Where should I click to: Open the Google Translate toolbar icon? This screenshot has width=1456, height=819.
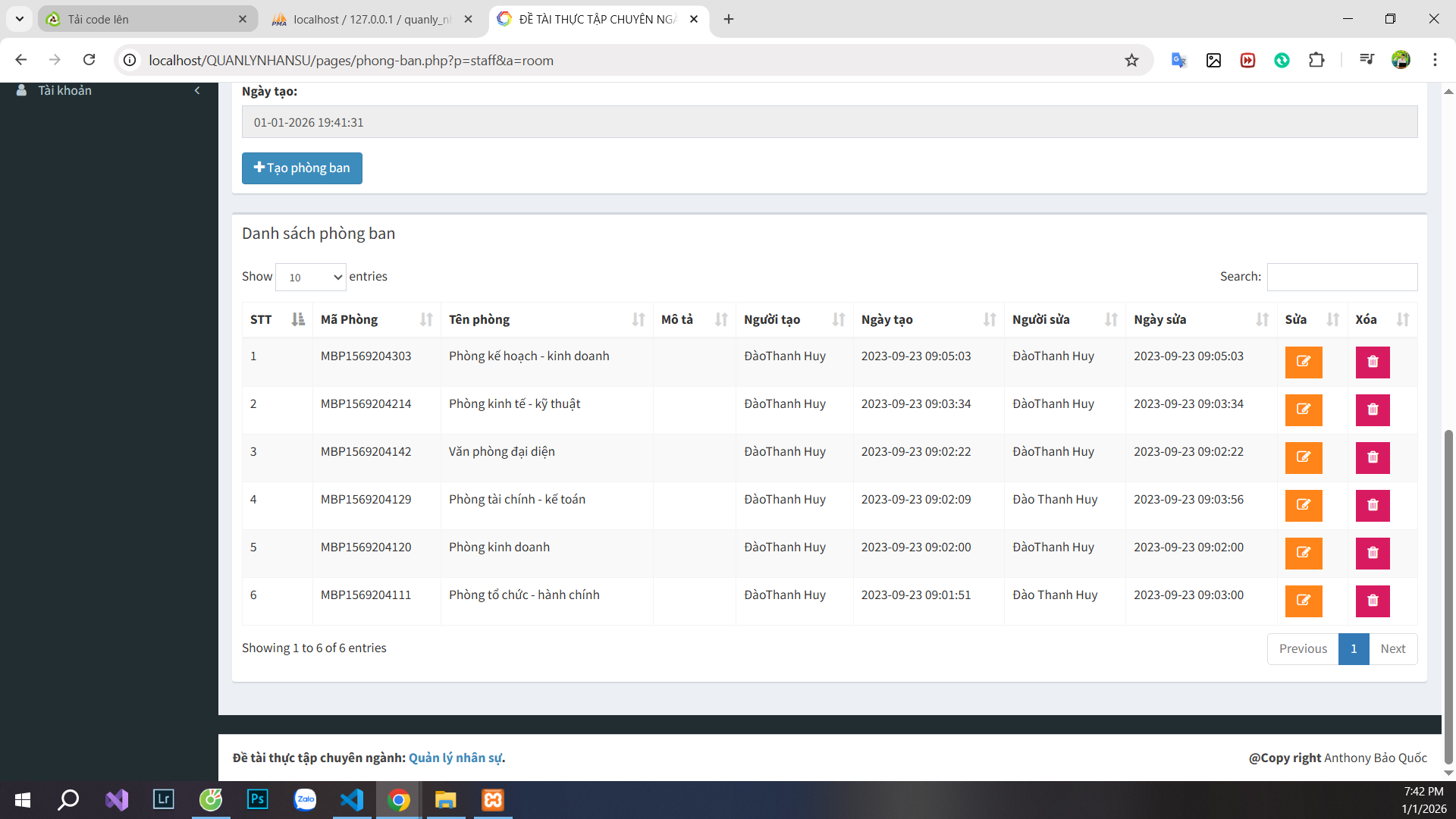click(1178, 60)
